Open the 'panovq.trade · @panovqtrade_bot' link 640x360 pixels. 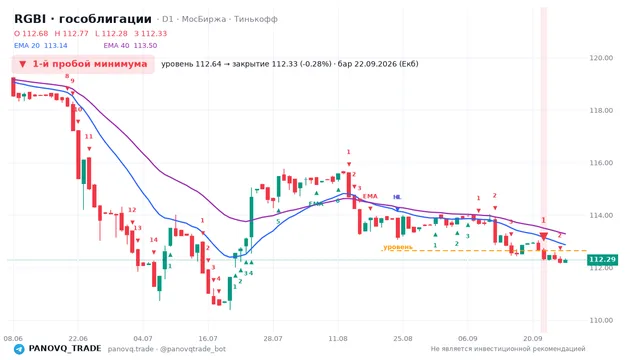(167, 349)
